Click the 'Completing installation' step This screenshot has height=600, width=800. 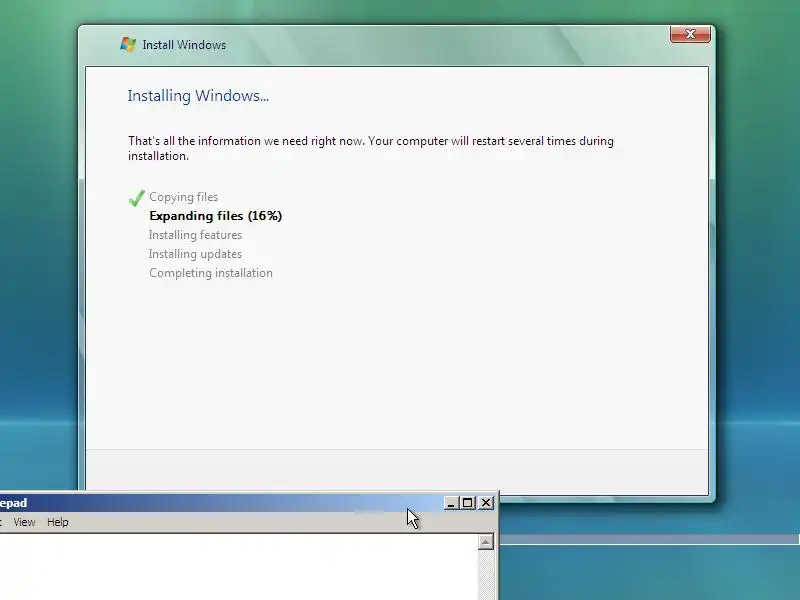(x=211, y=273)
